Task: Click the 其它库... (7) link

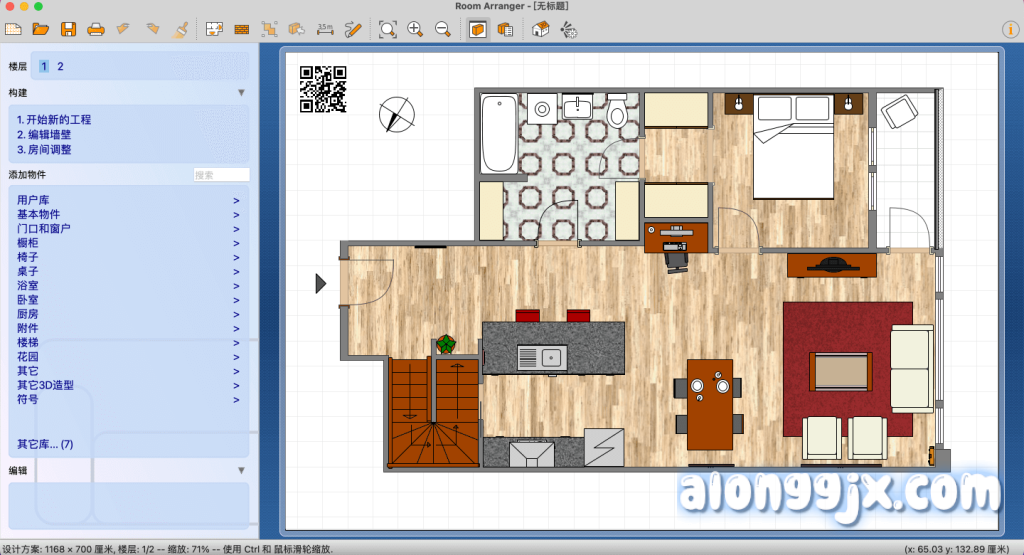Action: pos(45,444)
